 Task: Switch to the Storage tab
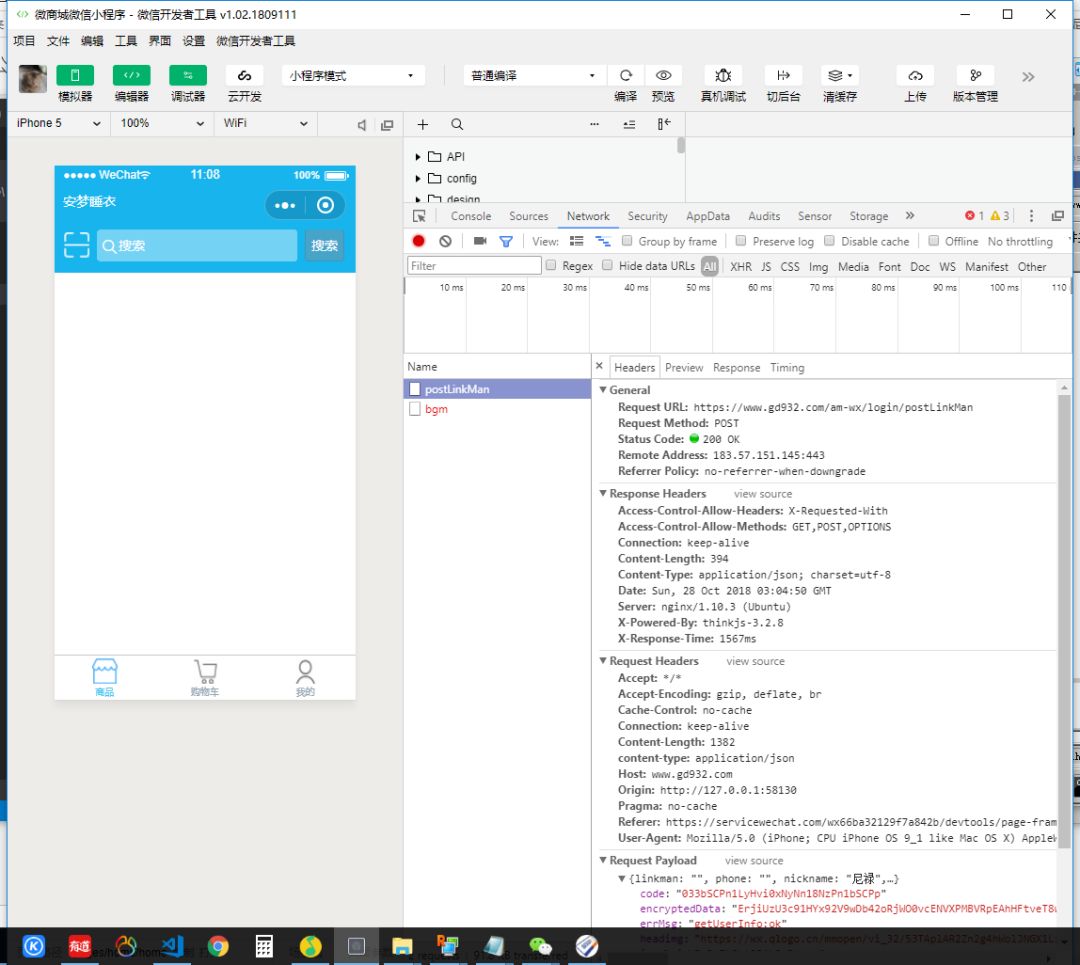coord(869,216)
